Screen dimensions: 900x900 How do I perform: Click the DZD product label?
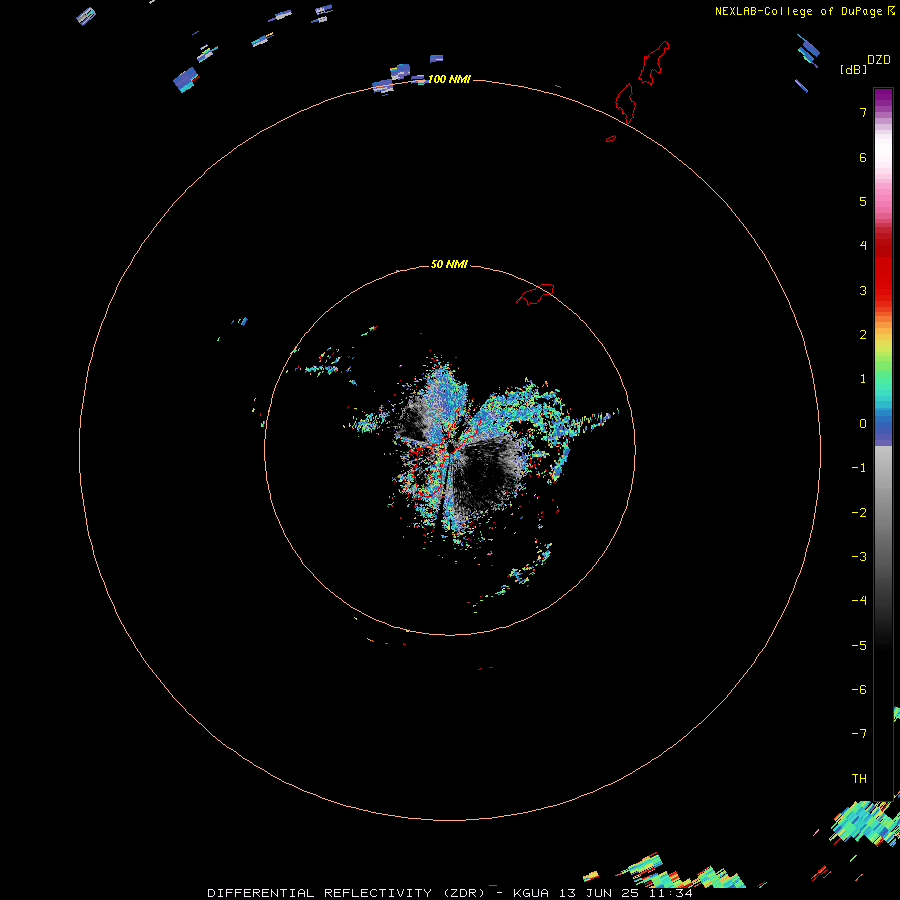click(x=878, y=60)
